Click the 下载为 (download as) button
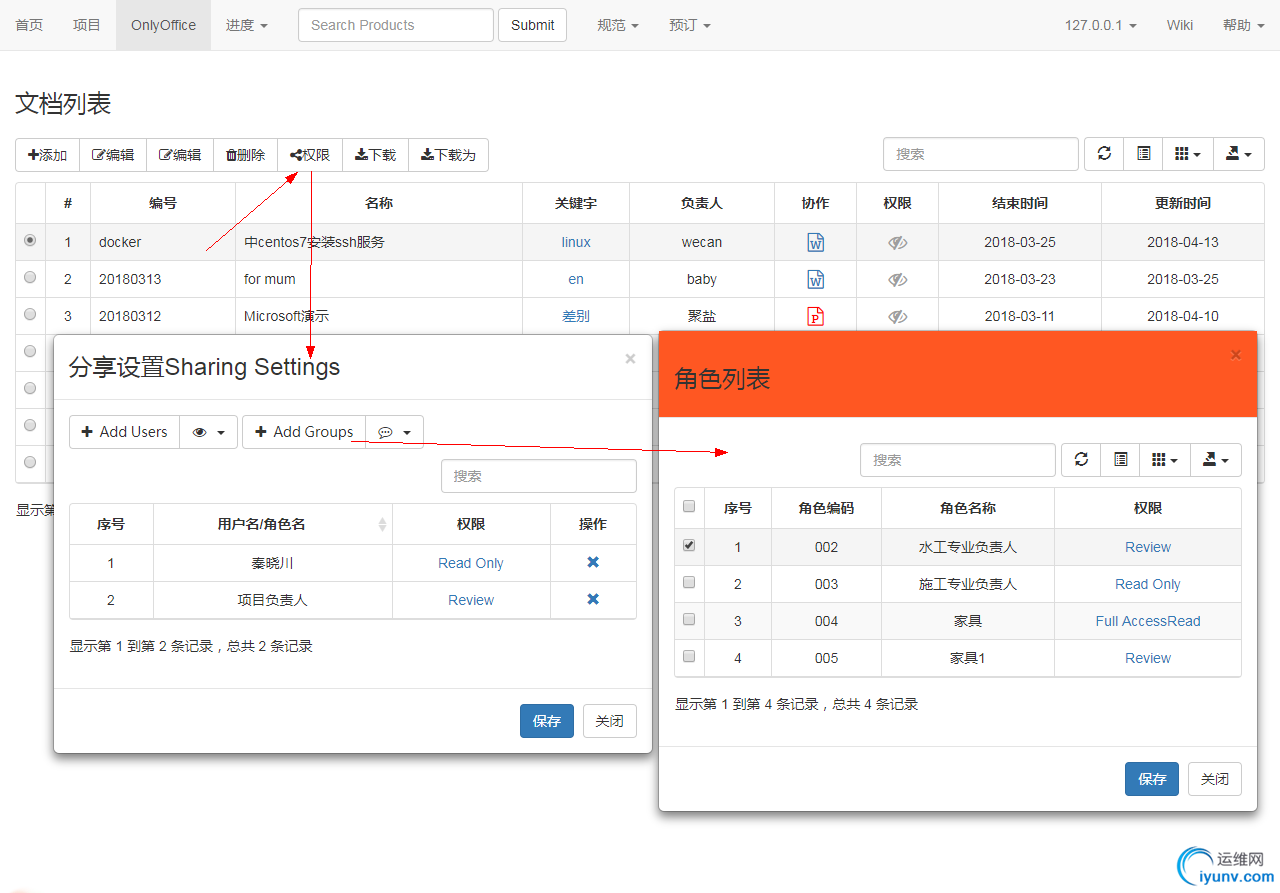This screenshot has height=893, width=1280. 448,155
